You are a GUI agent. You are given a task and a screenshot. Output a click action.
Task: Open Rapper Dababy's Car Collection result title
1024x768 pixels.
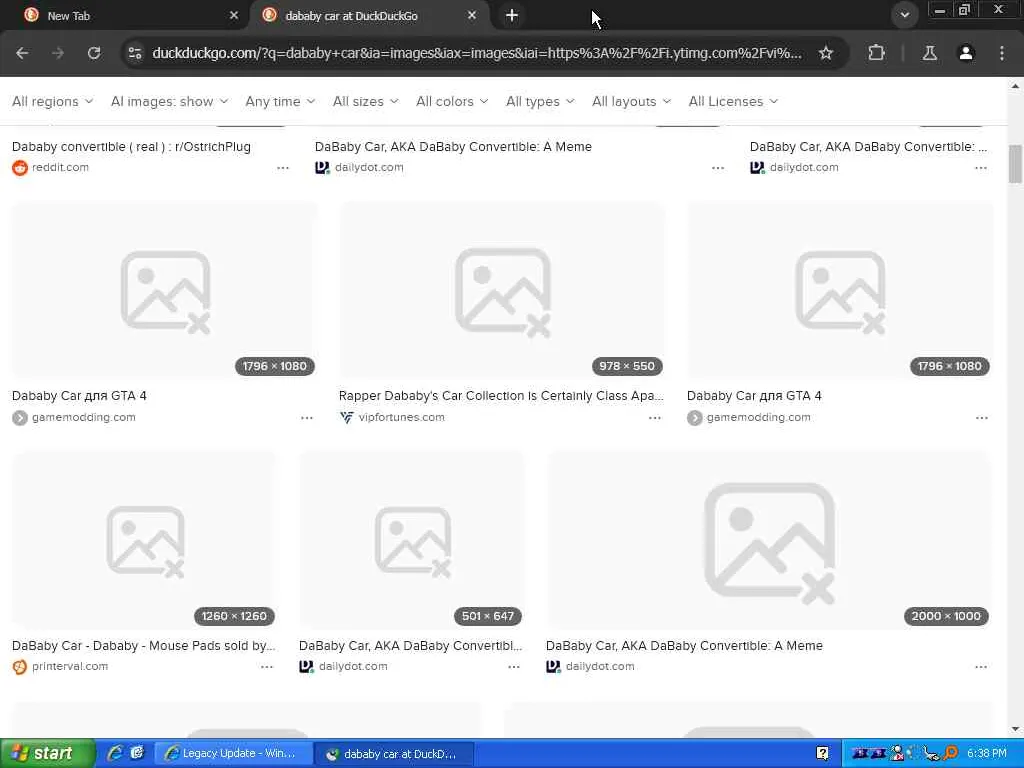click(501, 396)
